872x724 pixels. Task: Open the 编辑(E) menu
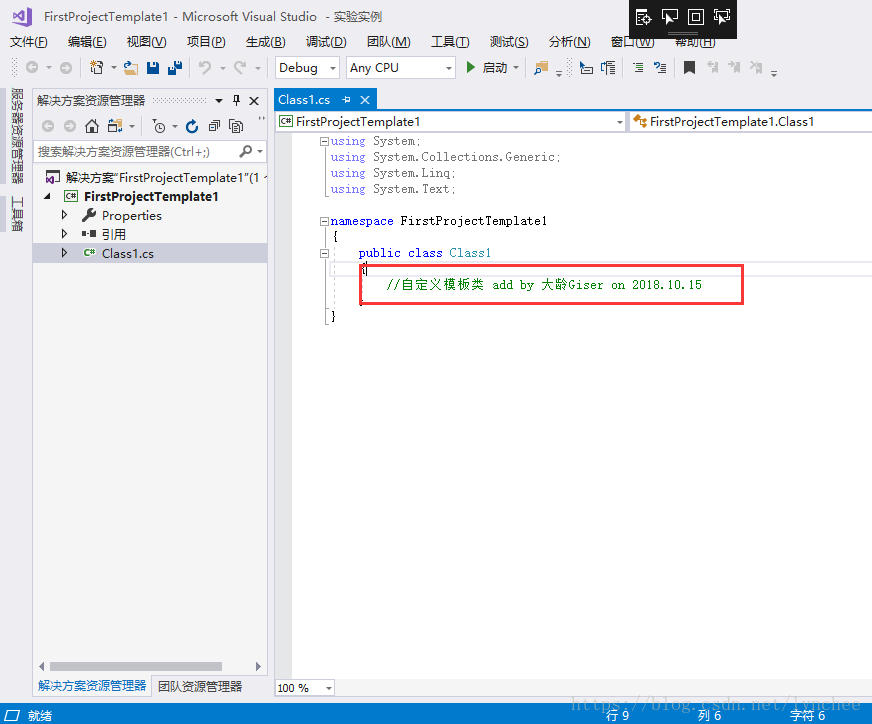pyautogui.click(x=87, y=42)
